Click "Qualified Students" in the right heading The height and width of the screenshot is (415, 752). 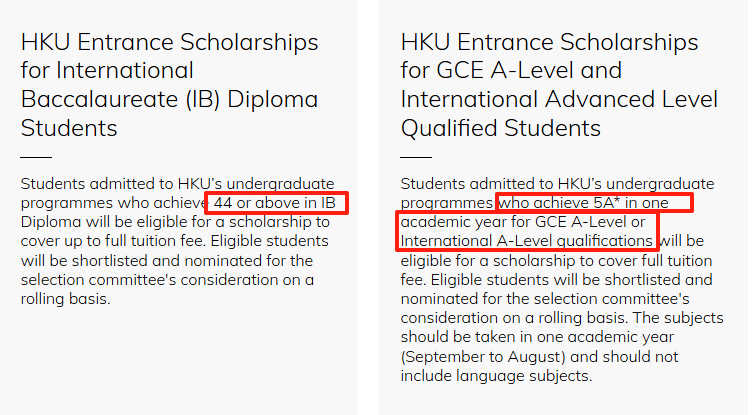click(x=500, y=129)
